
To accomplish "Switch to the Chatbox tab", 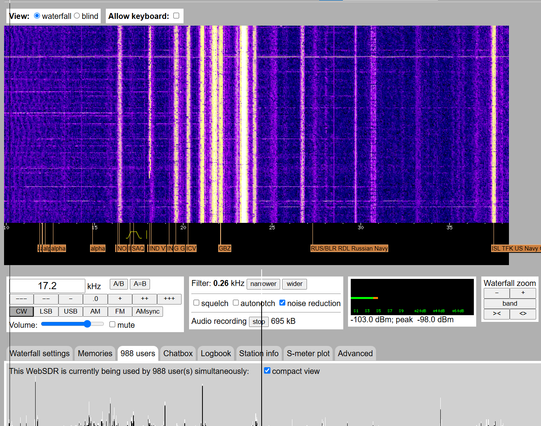I will click(x=178, y=354).
